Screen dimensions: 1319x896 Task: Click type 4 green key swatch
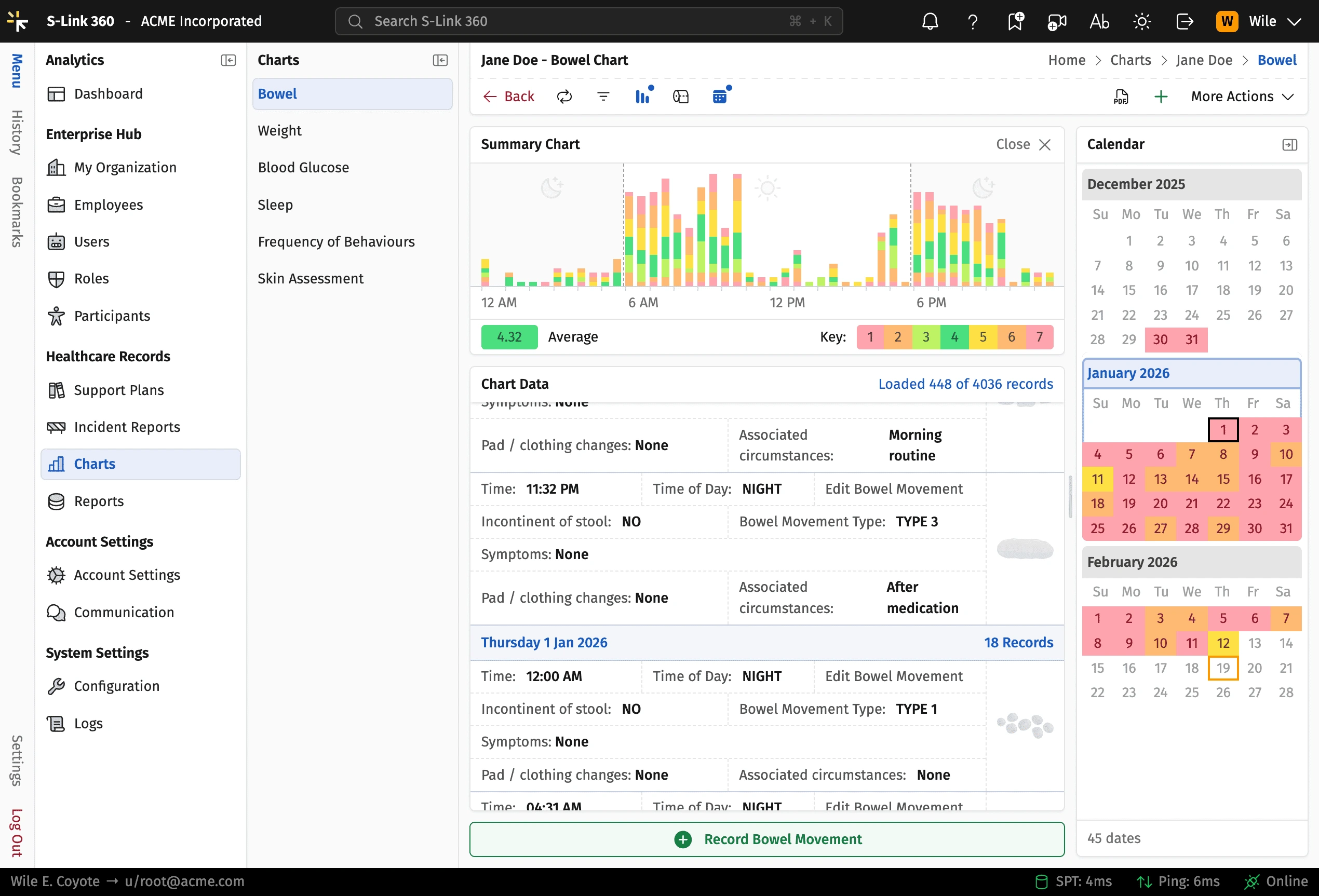(954, 337)
